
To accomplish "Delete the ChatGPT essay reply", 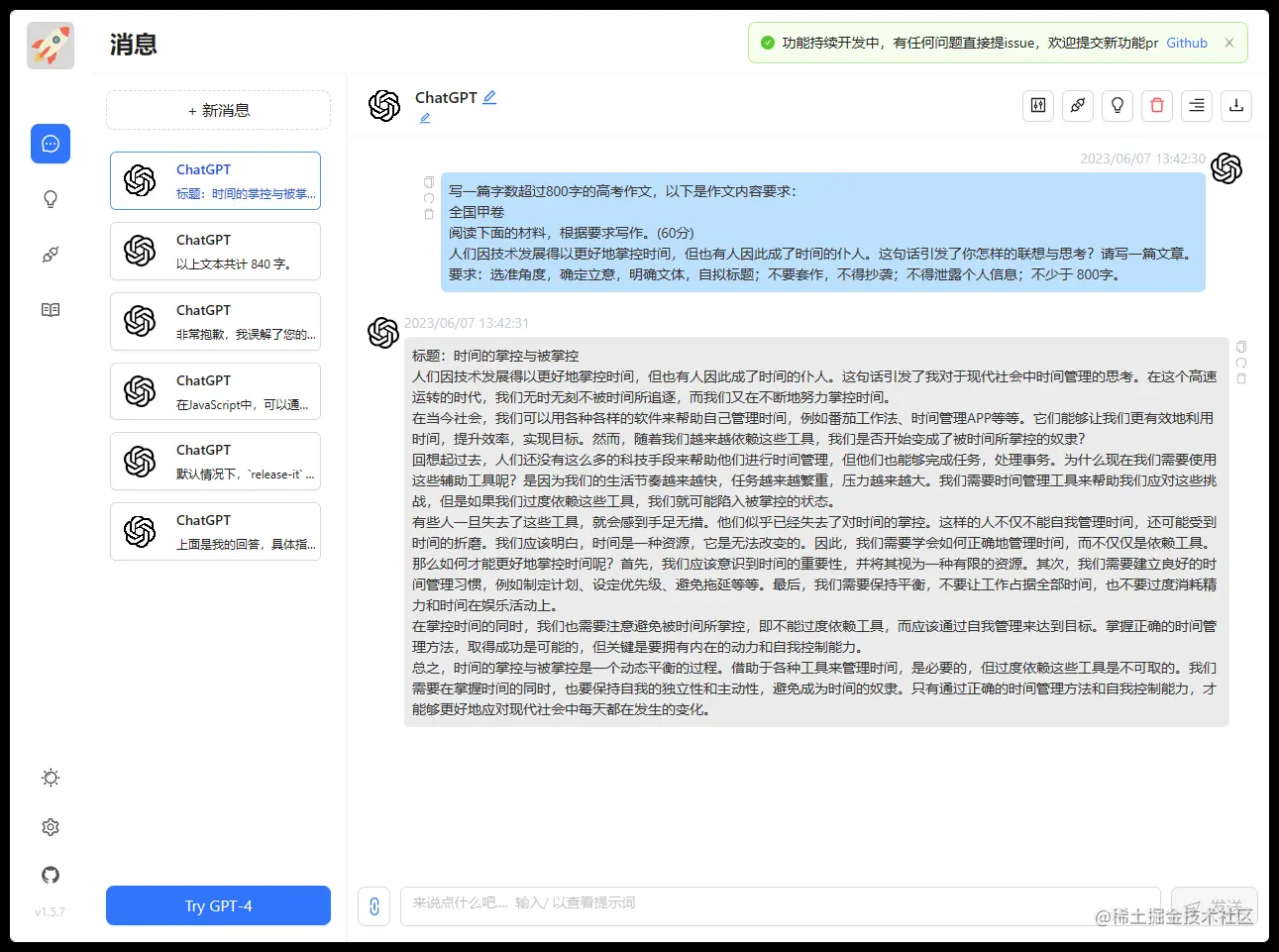I will point(1241,378).
